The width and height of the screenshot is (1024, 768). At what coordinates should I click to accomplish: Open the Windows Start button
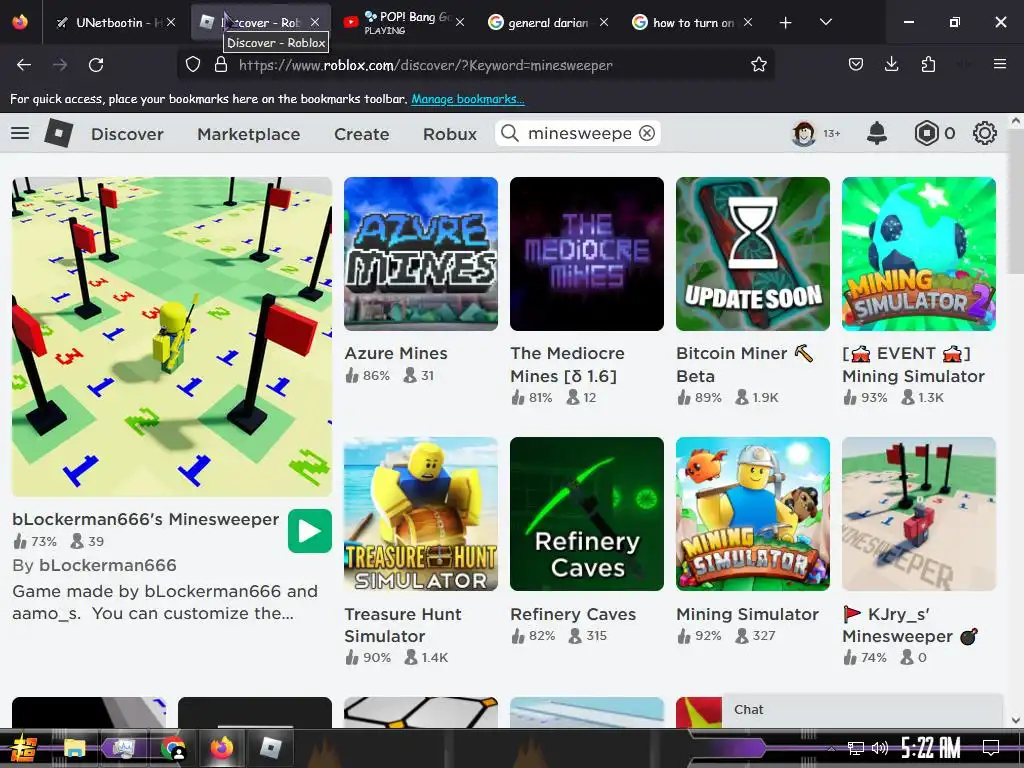22,748
